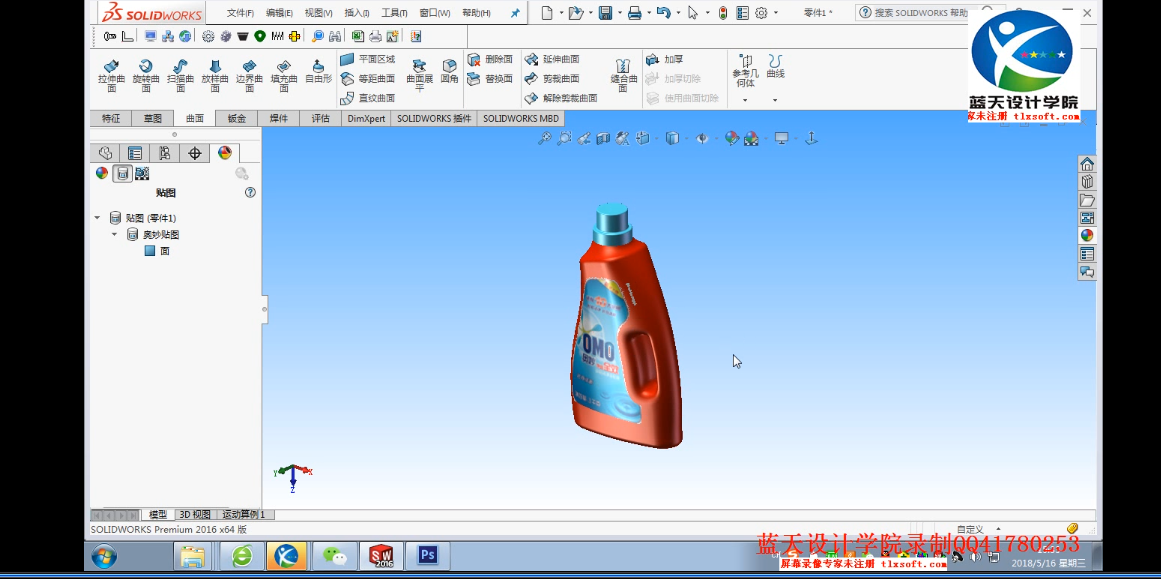Click Zoom to Fit in view toolbar
Screen dimensions: 1161x579
(x=544, y=138)
